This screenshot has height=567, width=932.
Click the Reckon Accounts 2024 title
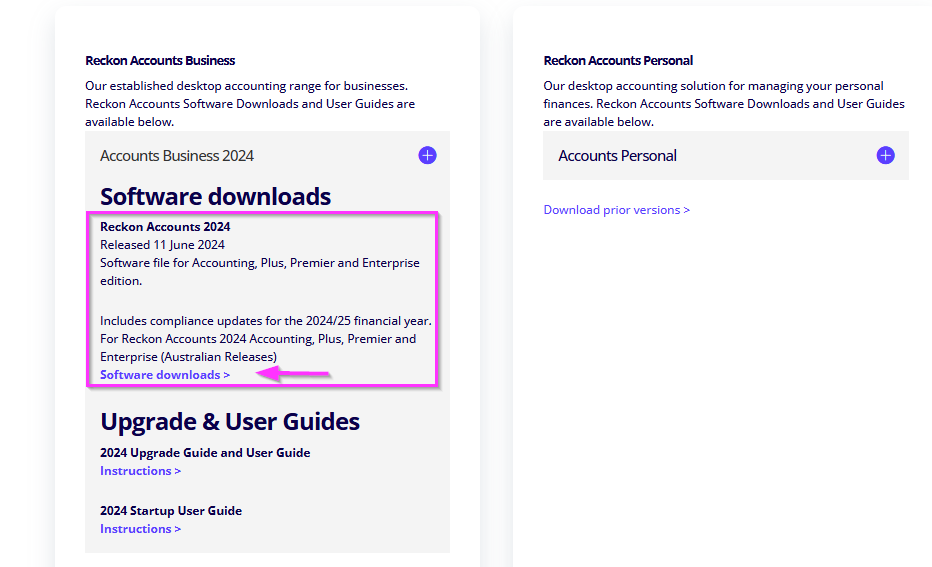pyautogui.click(x=165, y=227)
